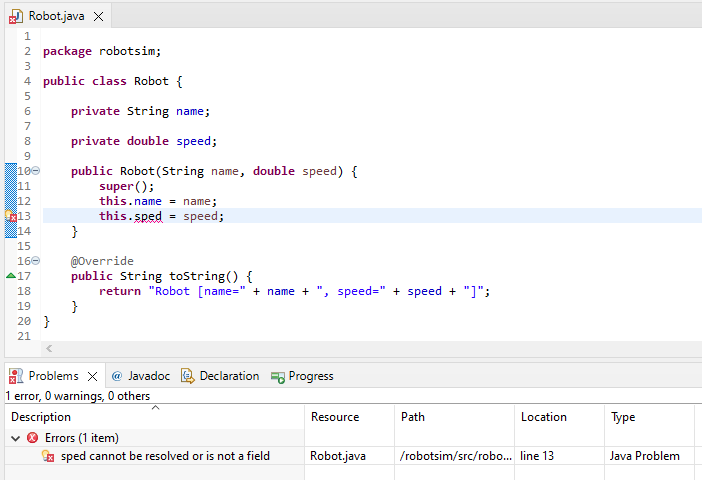The height and width of the screenshot is (480, 702).
Task: Click the Java file icon on Robot.java tab
Action: (16, 16)
